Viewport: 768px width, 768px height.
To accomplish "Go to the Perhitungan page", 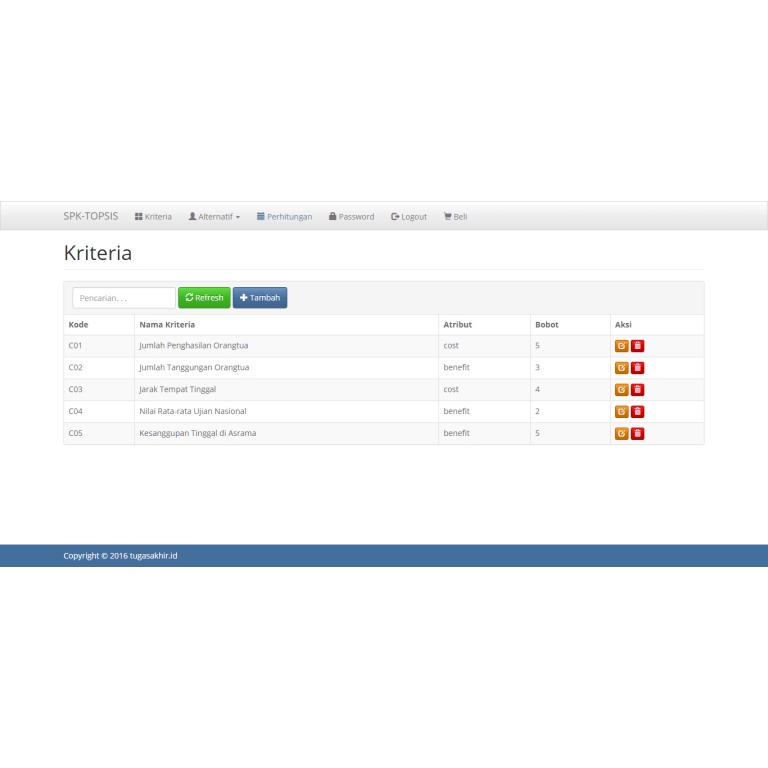I will 285,216.
